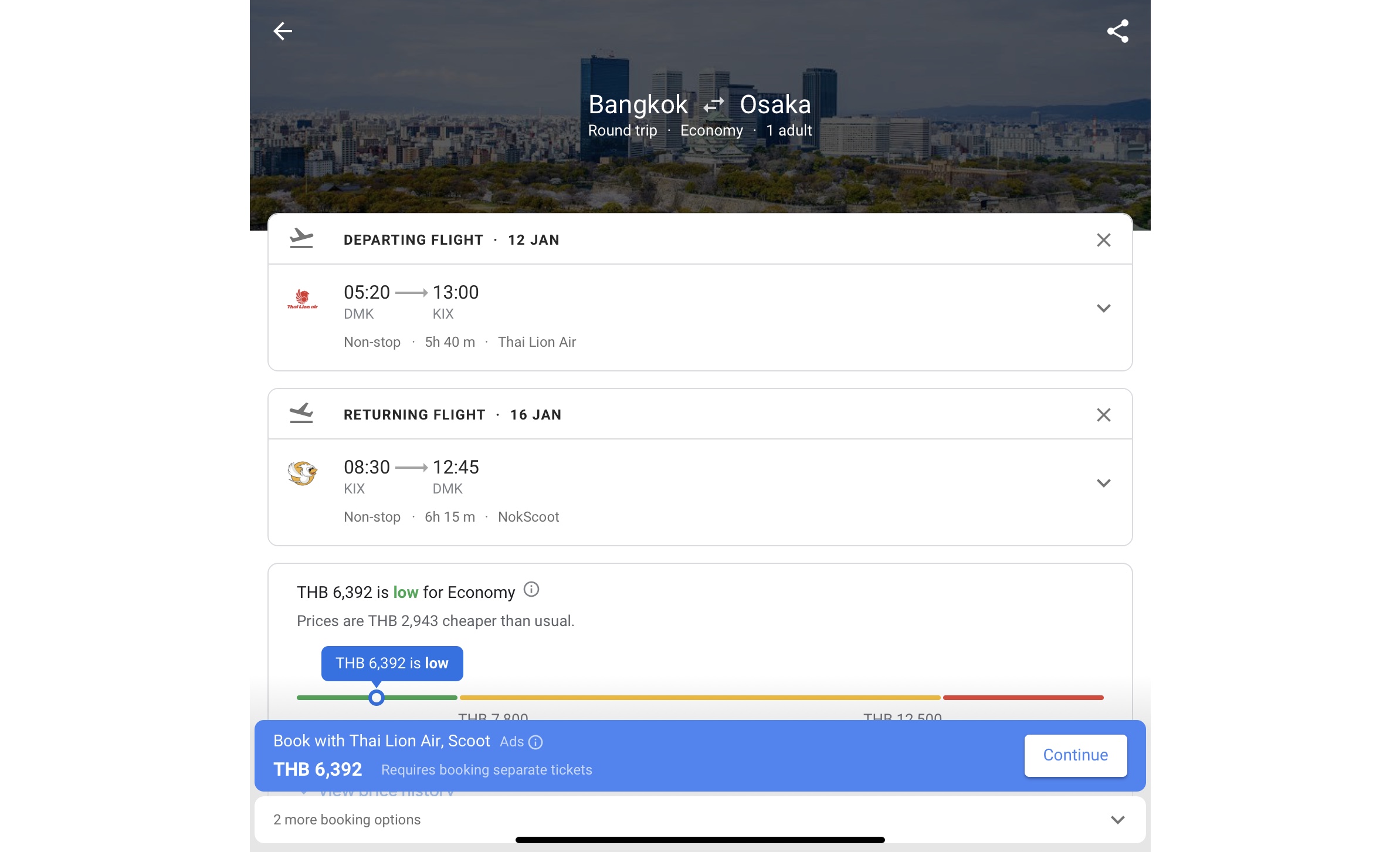Click the 'Thai Lion Air' airline name
This screenshot has width=1400, height=852.
(x=537, y=342)
